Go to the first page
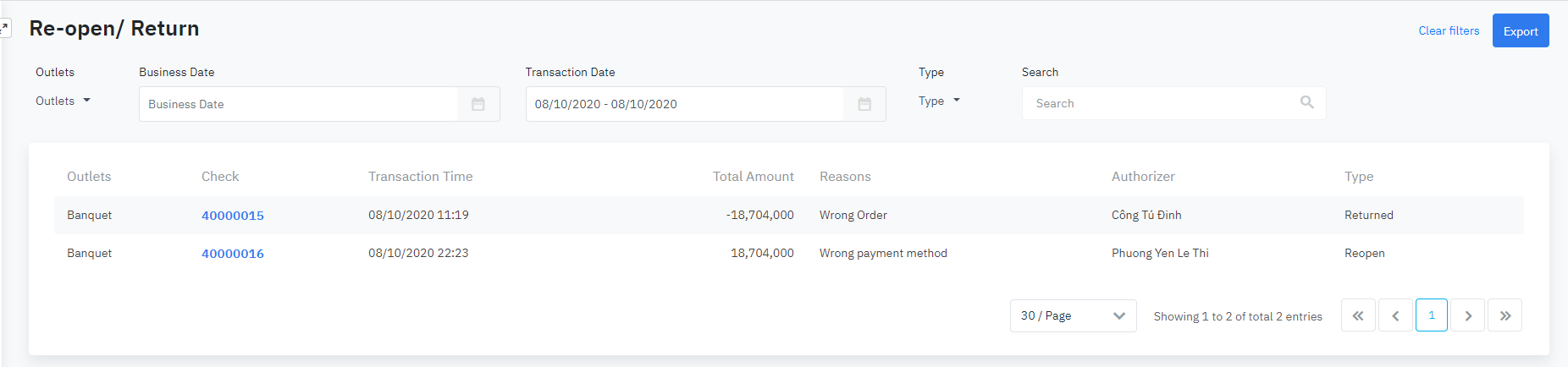 click(x=1358, y=315)
